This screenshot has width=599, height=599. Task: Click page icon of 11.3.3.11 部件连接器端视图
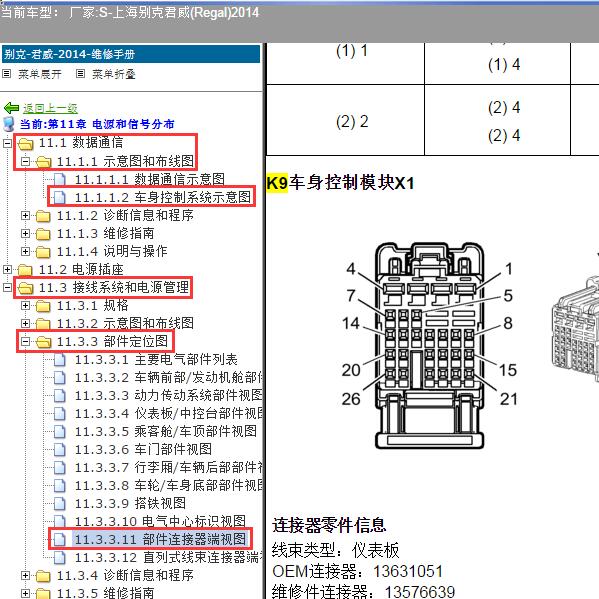coord(60,539)
